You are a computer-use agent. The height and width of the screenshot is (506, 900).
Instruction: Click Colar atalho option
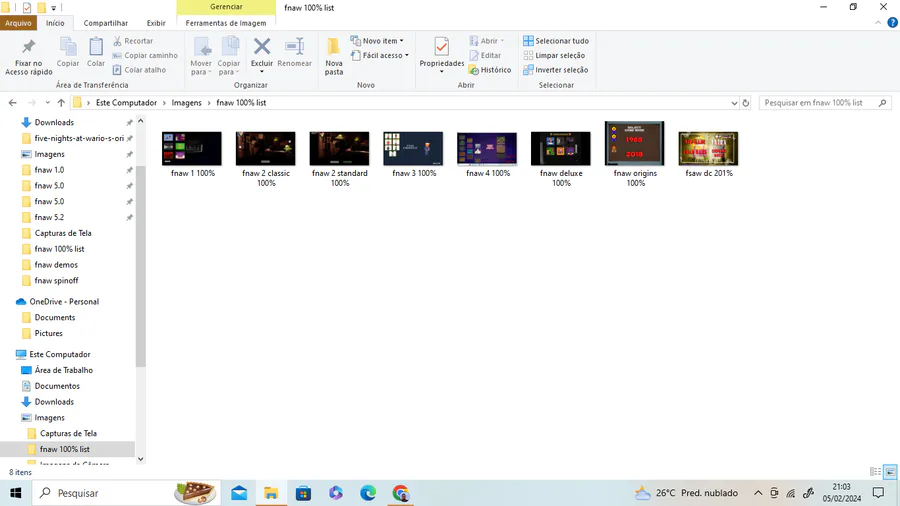(x=139, y=69)
